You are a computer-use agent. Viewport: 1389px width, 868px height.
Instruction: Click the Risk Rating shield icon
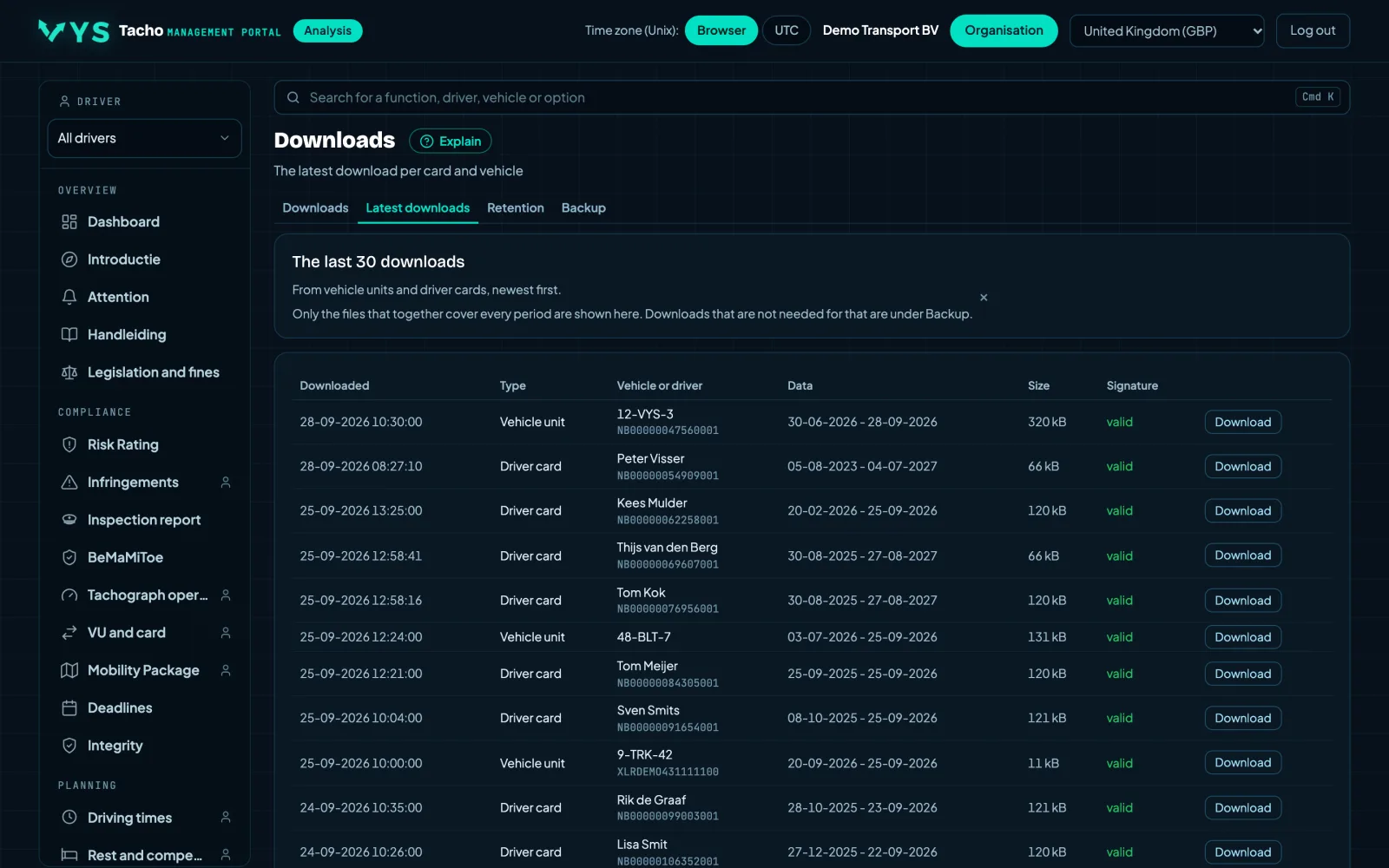coord(69,444)
